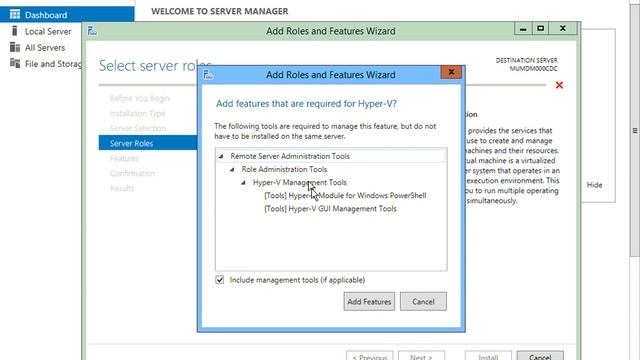The height and width of the screenshot is (360, 640).
Task: Click the red X error icon
Action: pos(559,85)
